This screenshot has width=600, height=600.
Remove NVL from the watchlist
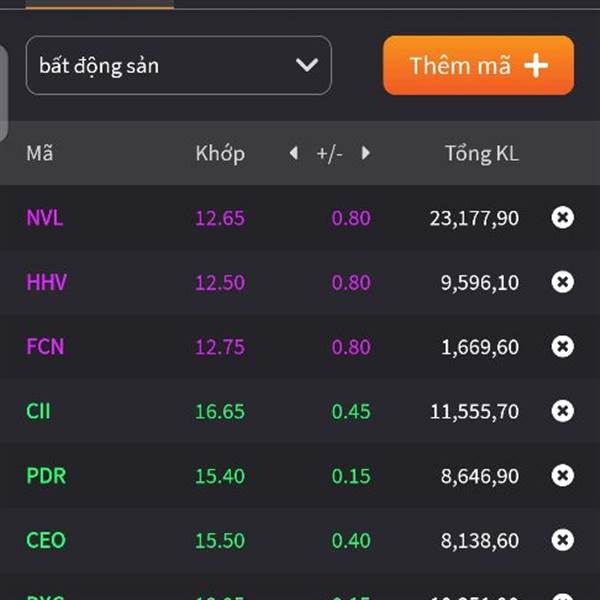pos(563,217)
